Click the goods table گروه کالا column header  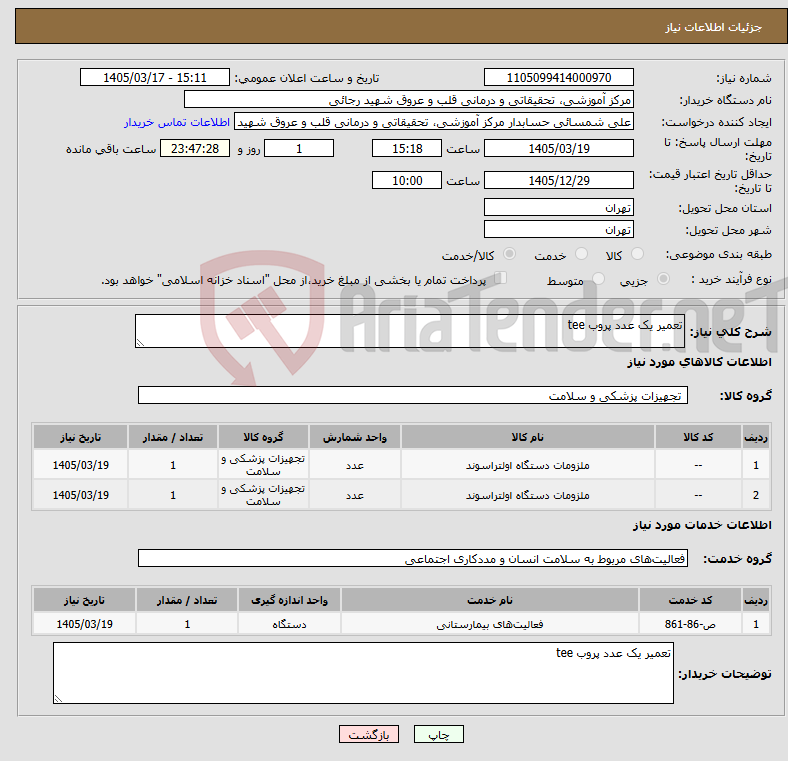coord(263,437)
